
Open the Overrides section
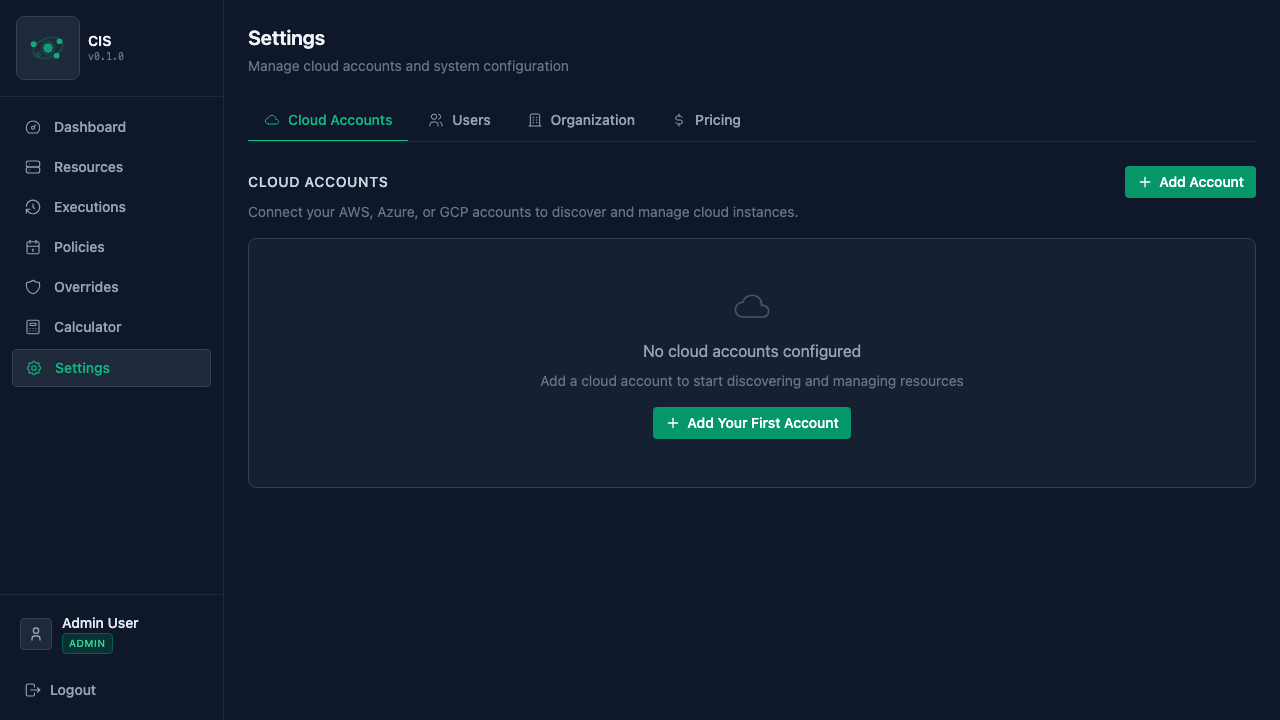(x=111, y=287)
